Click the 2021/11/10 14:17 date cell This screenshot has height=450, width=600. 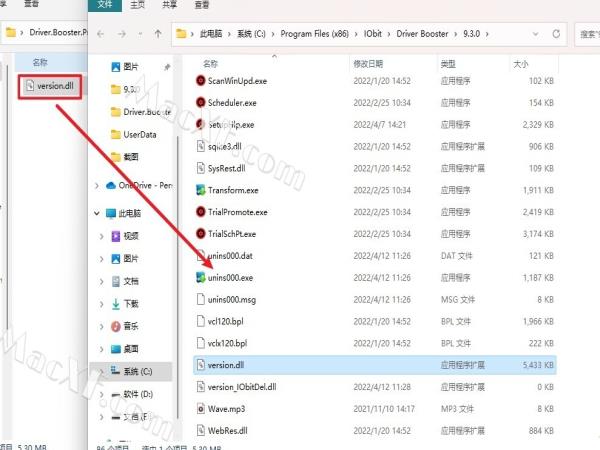tap(384, 409)
